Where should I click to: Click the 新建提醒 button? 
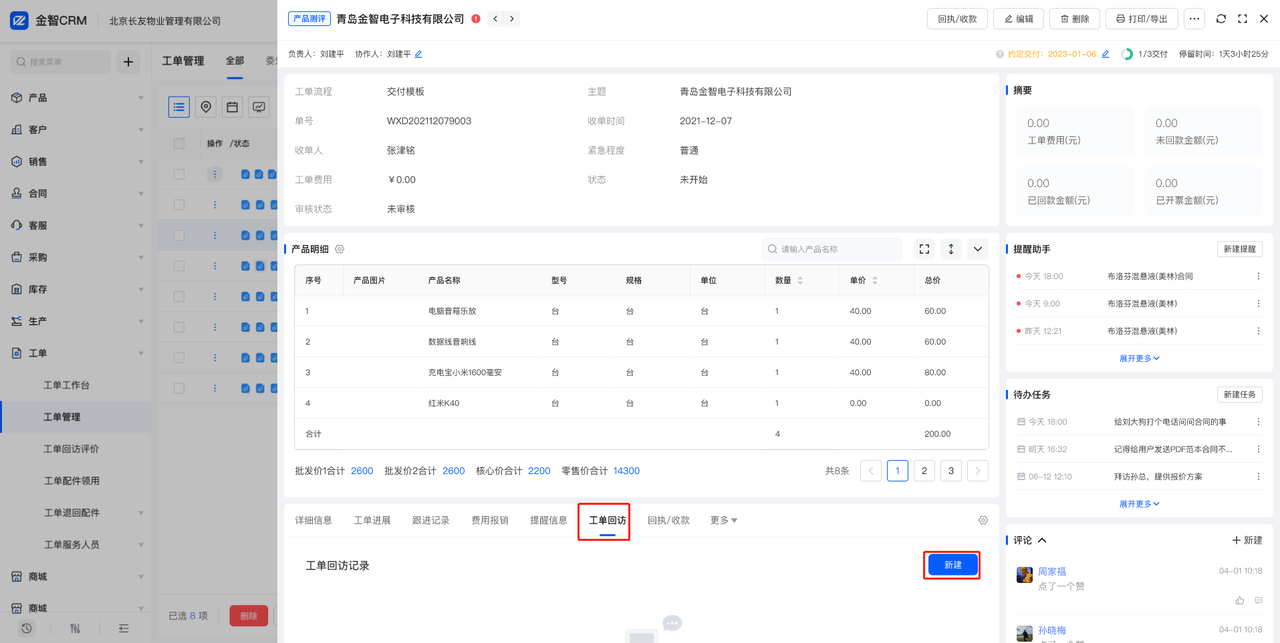point(1239,249)
